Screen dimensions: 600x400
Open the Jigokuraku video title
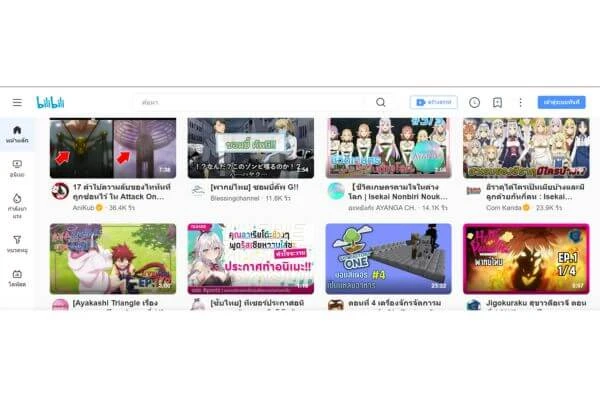[x=536, y=303]
